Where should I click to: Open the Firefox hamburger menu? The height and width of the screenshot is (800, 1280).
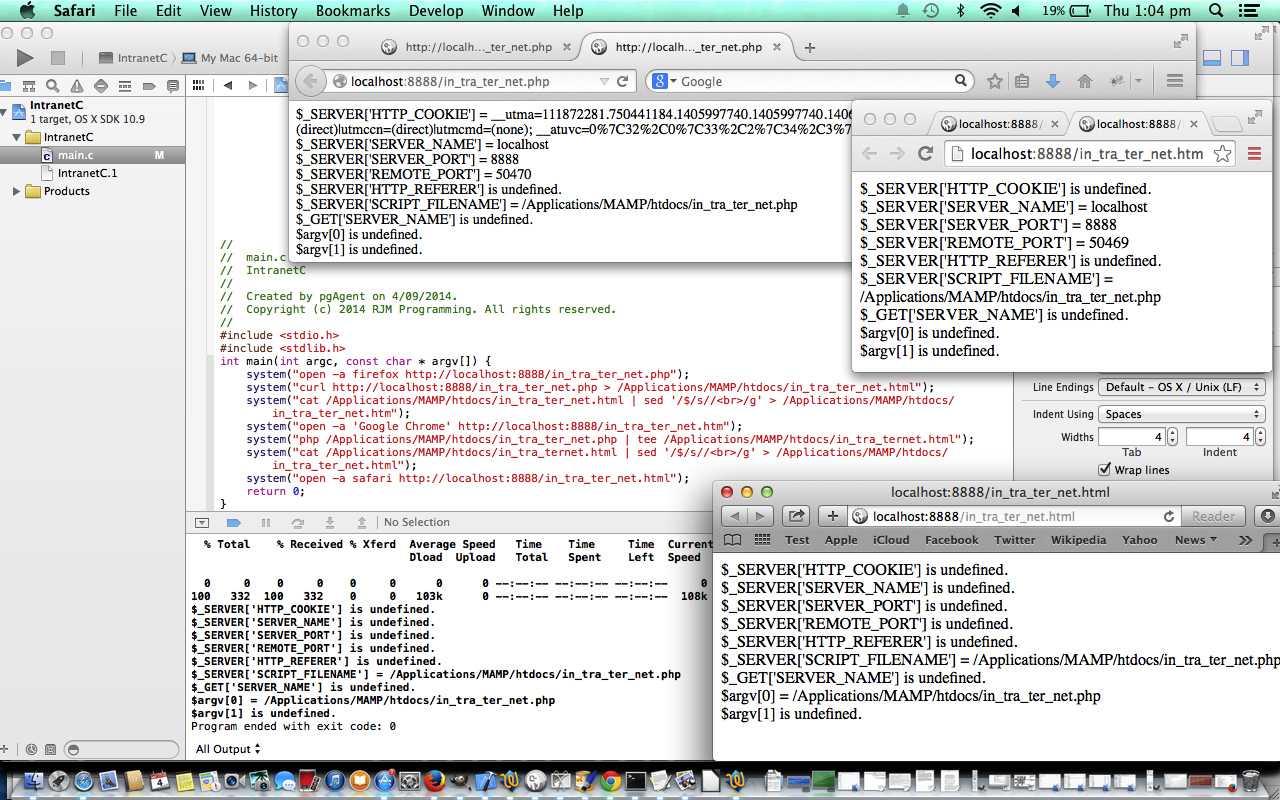[1175, 81]
